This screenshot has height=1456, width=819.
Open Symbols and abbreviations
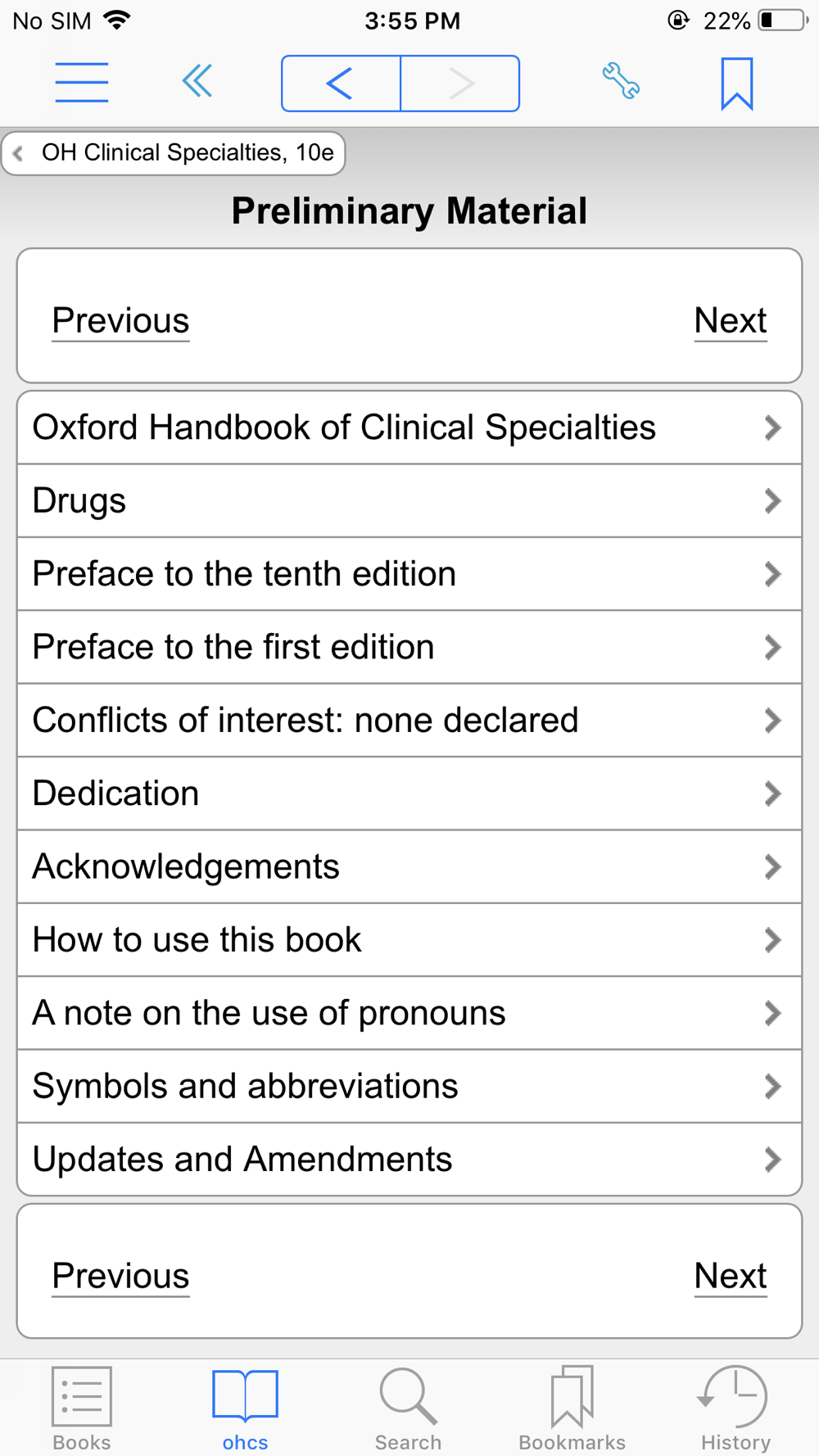409,1086
